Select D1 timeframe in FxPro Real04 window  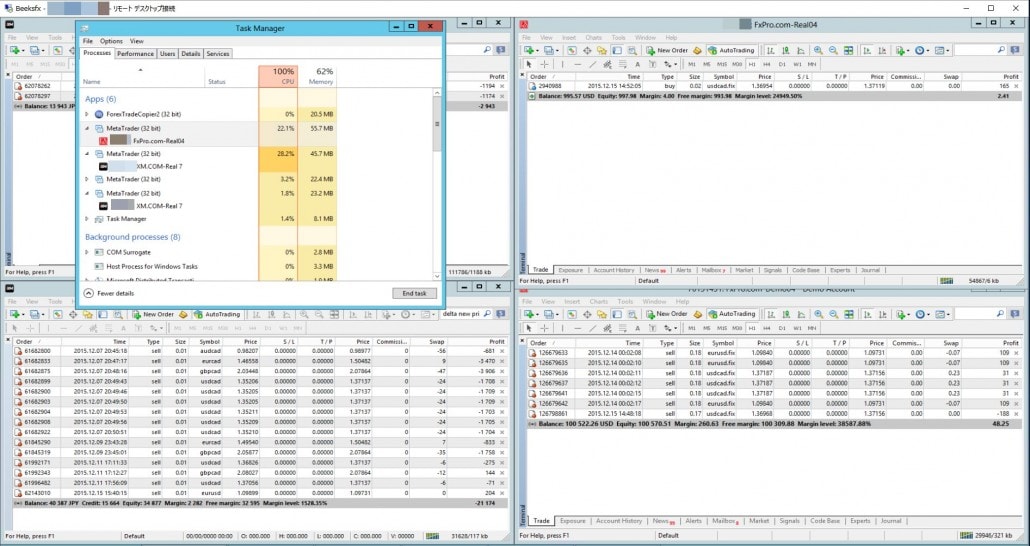point(782,64)
